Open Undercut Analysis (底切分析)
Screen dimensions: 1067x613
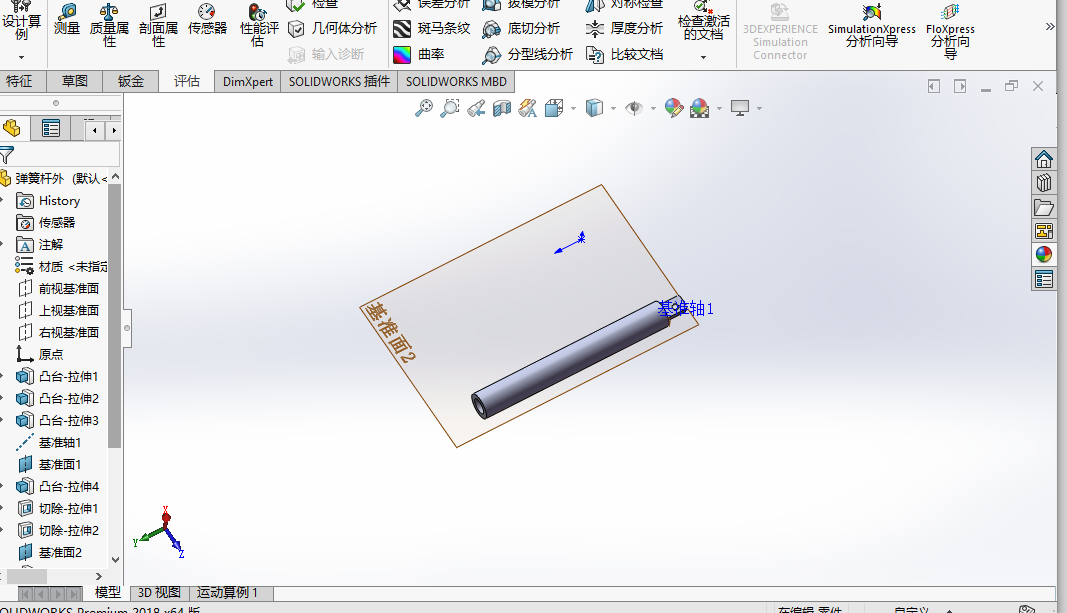pos(521,29)
